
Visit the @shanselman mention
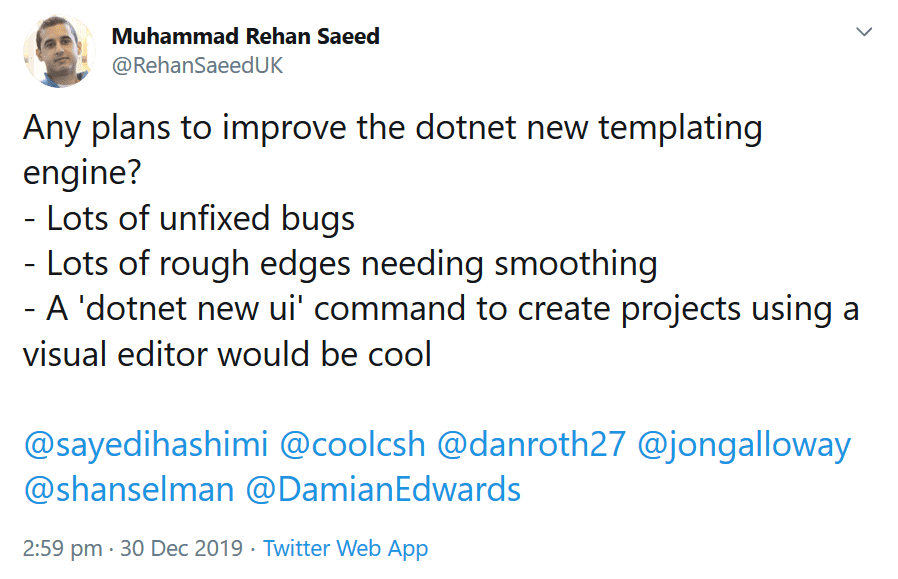coord(129,490)
